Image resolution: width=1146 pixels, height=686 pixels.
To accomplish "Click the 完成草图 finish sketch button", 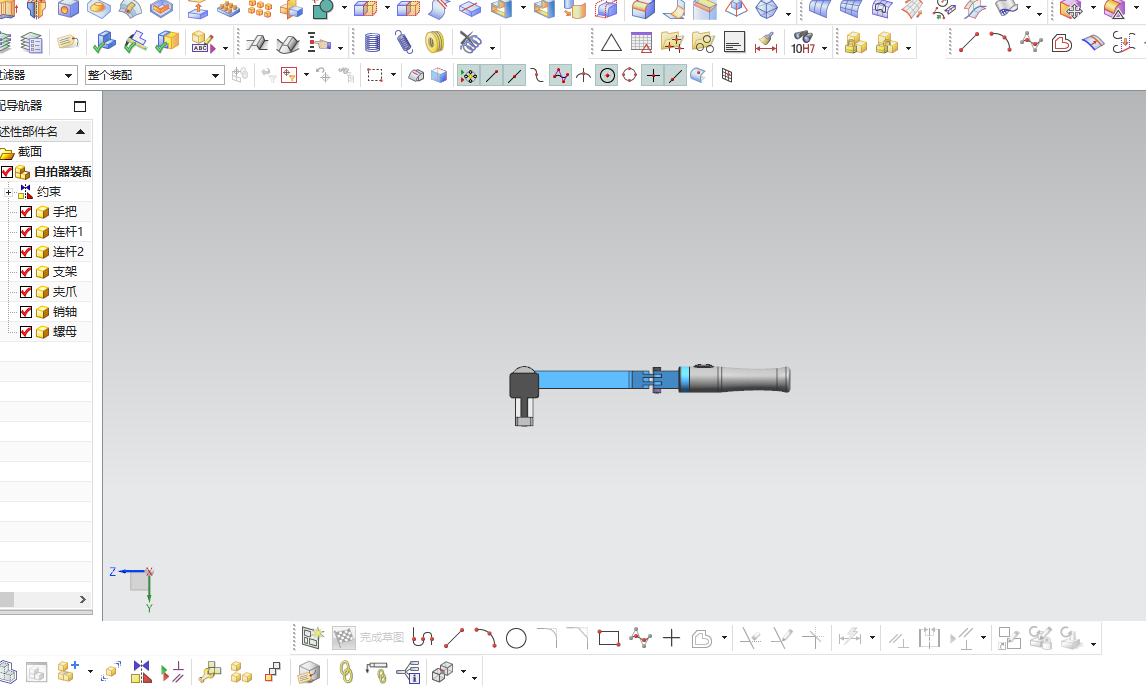I will point(381,638).
